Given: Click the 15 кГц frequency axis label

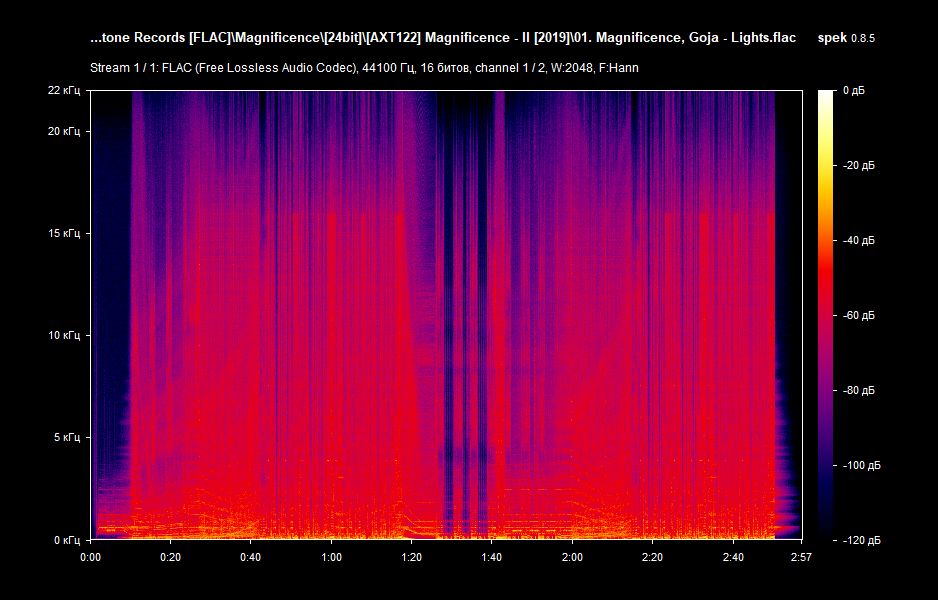Looking at the screenshot, I should pyautogui.click(x=64, y=233).
